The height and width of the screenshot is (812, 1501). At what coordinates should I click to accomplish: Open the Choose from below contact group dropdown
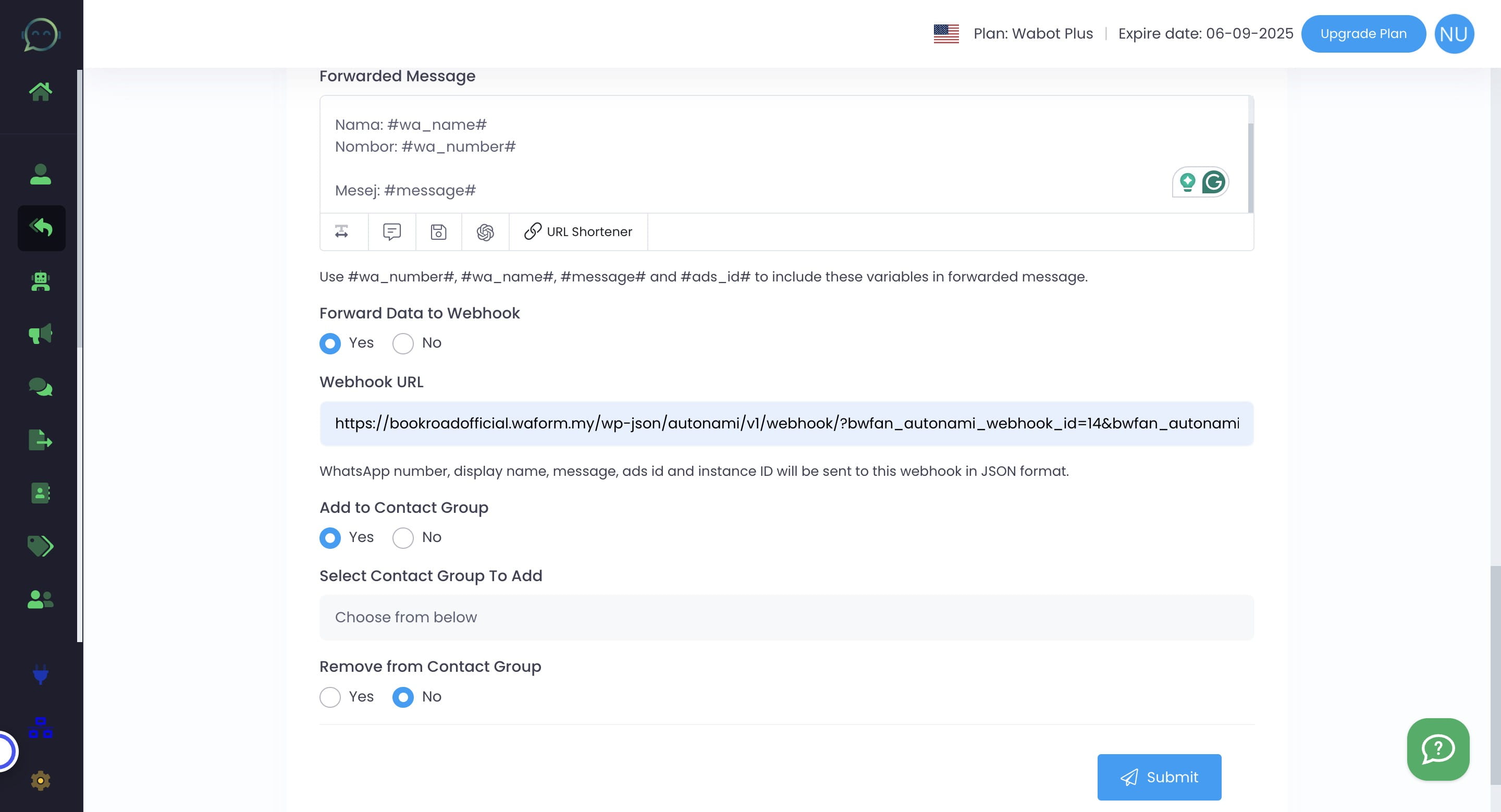(785, 617)
